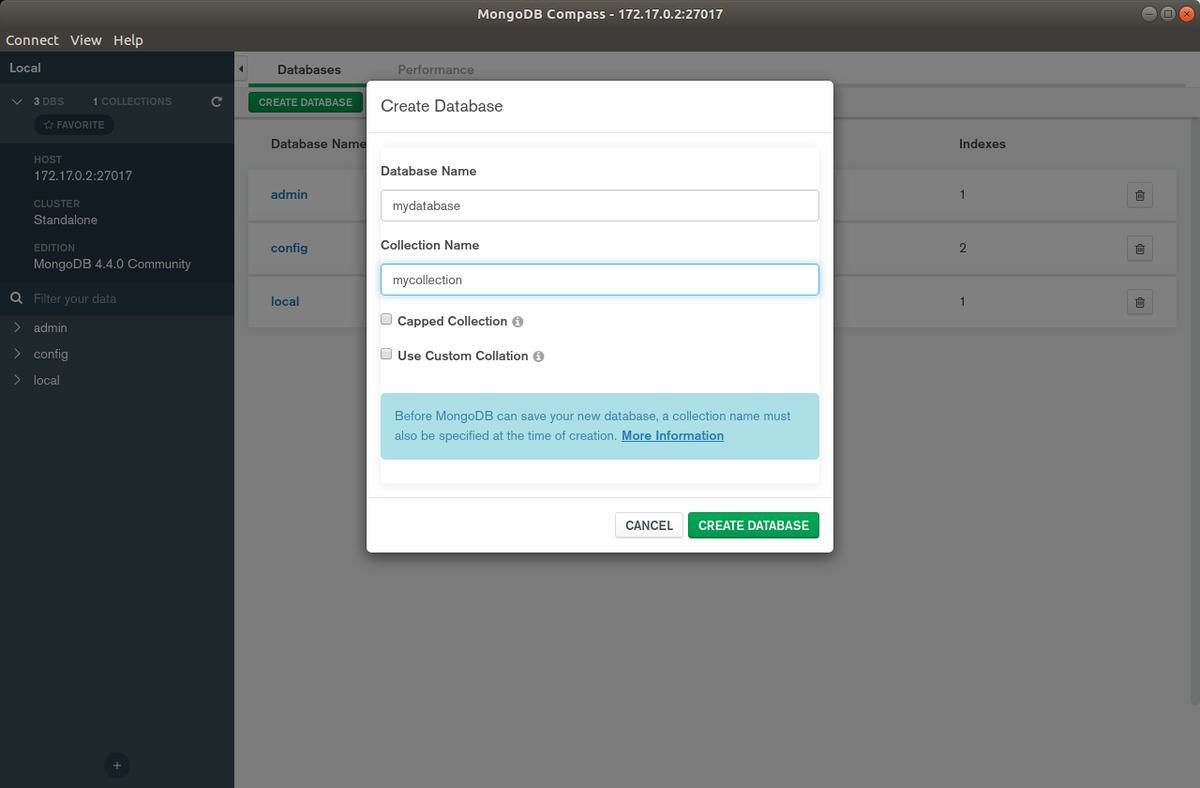The image size is (1200, 788).
Task: Click the Standalone cluster text
Action: pos(66,220)
